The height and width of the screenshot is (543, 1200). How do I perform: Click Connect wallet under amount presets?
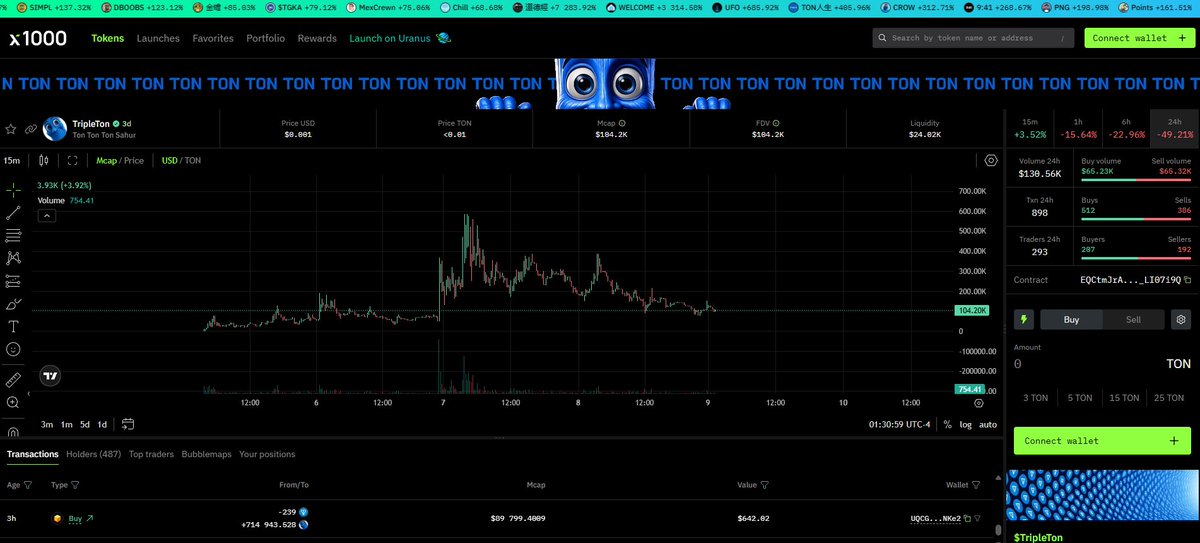click(x=1103, y=440)
